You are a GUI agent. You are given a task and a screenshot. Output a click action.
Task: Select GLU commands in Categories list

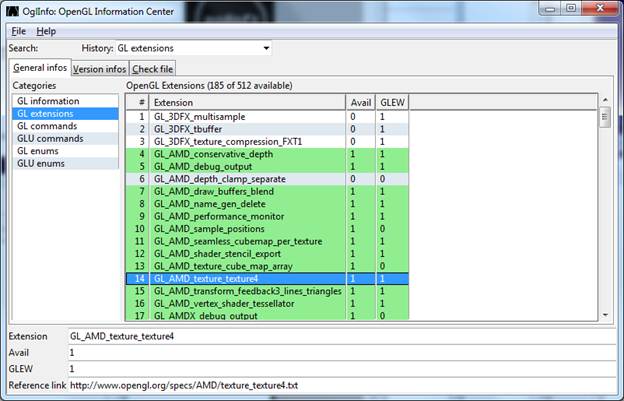49,138
